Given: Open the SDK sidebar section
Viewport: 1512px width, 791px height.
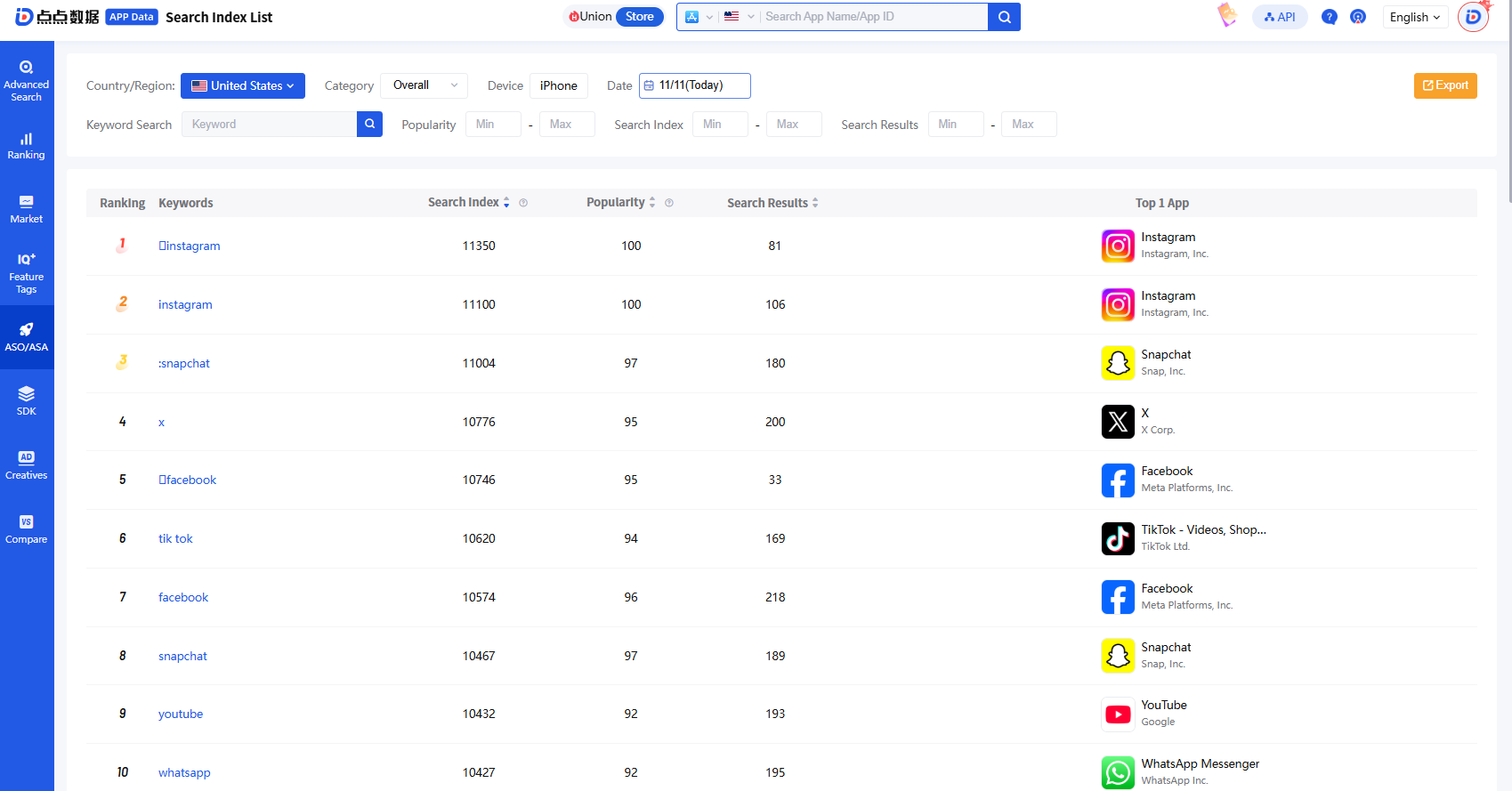Looking at the screenshot, I should pyautogui.click(x=27, y=401).
